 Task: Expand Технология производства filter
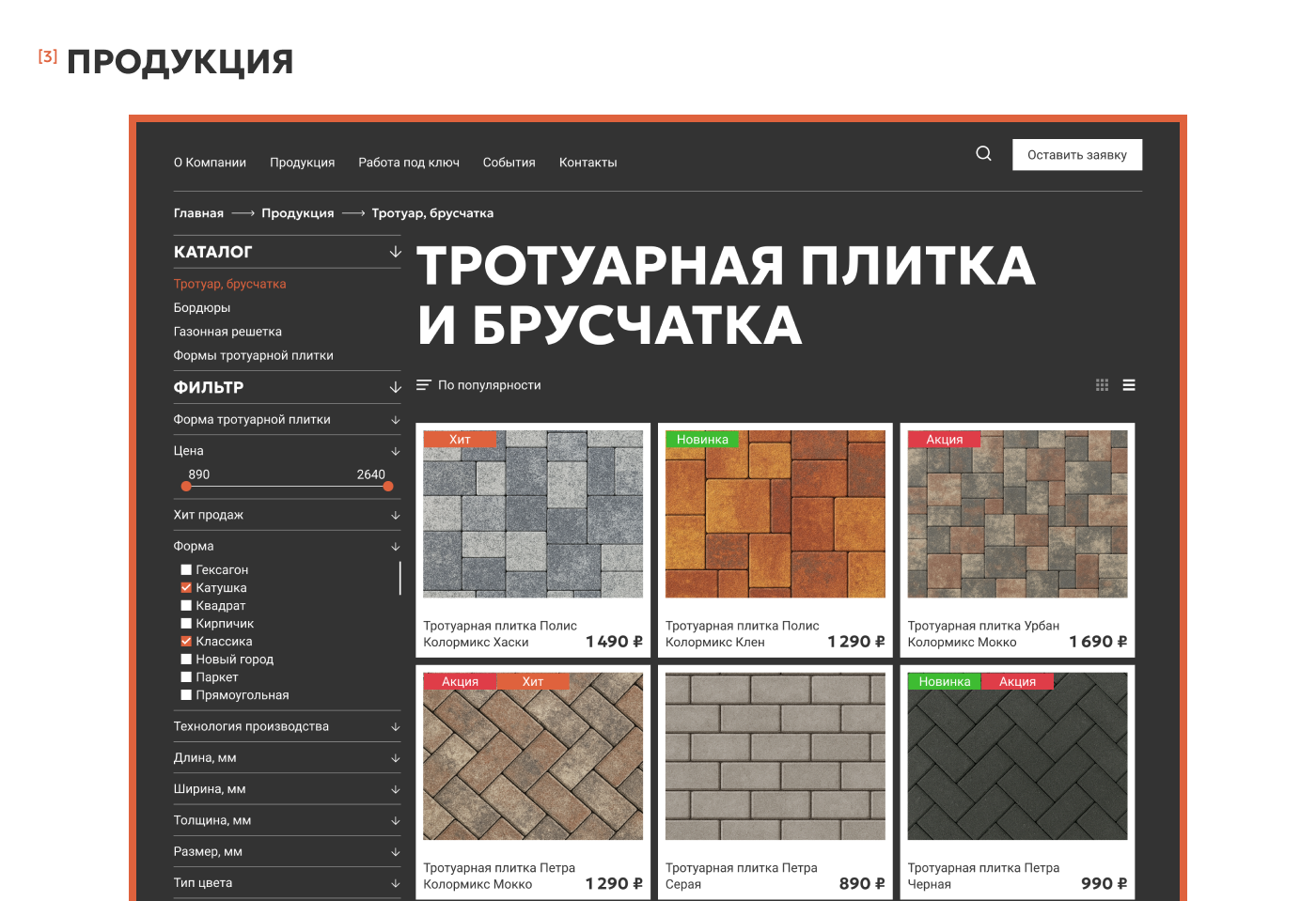395,726
